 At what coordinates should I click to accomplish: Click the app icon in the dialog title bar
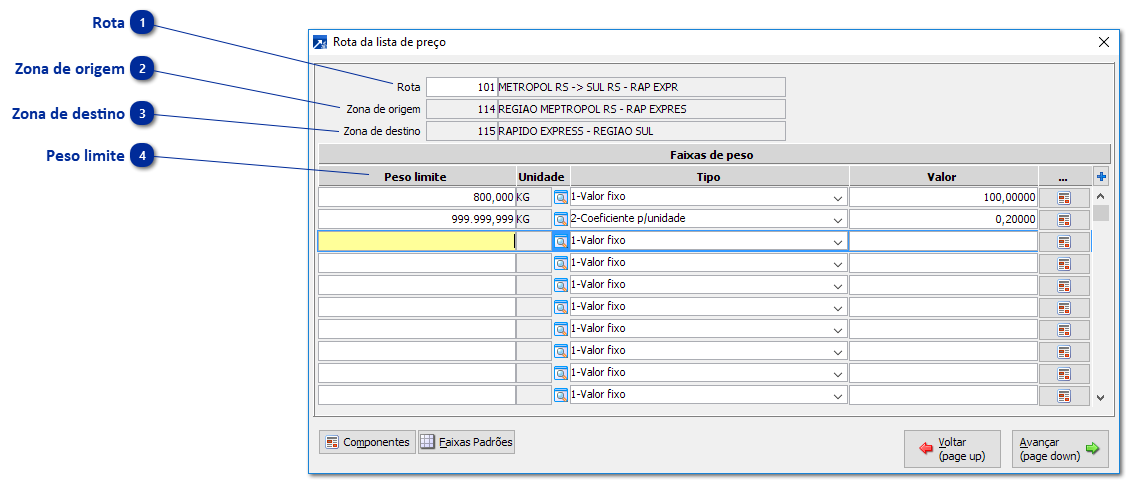tap(320, 42)
